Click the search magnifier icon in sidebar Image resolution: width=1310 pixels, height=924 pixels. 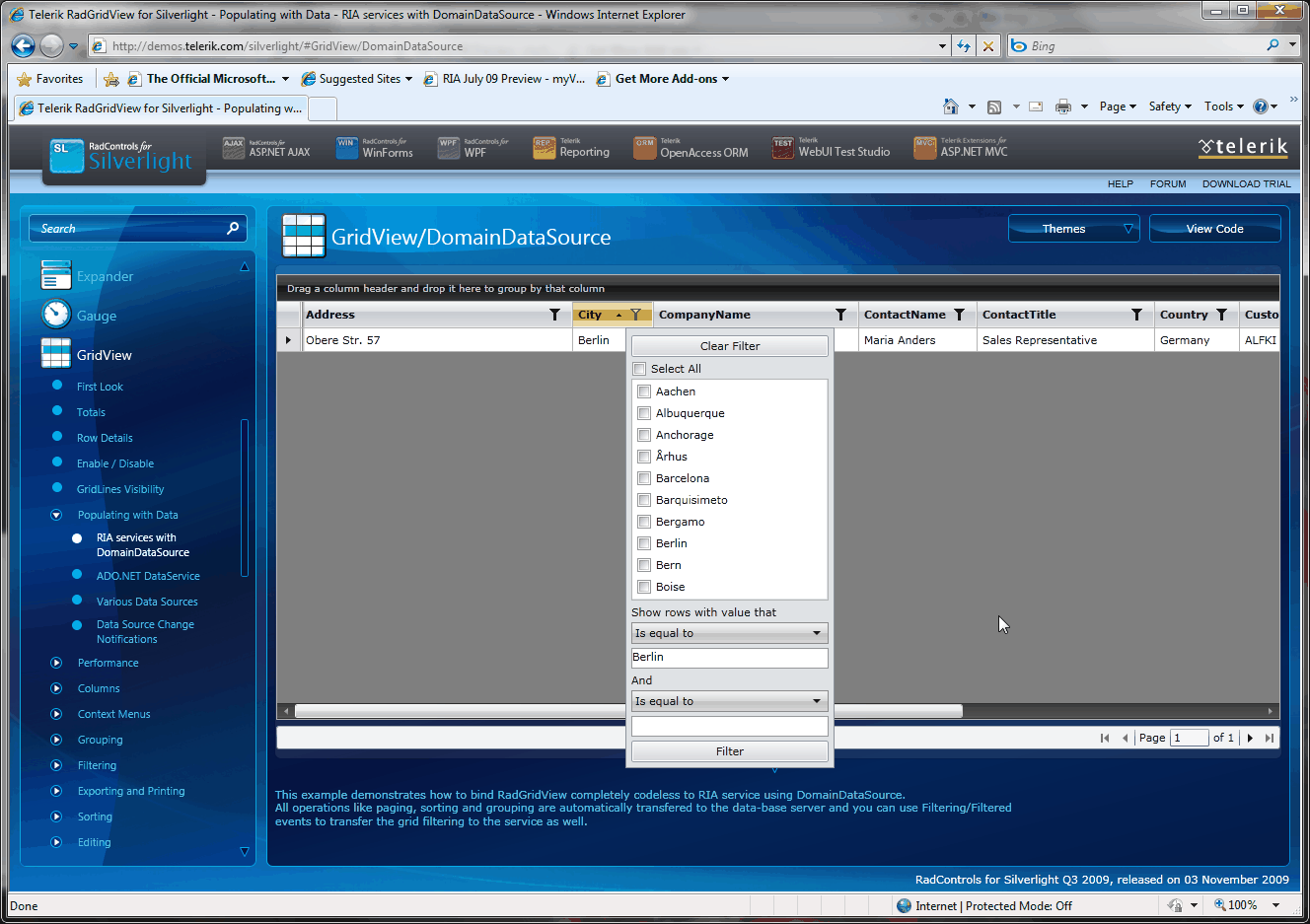pos(233,228)
